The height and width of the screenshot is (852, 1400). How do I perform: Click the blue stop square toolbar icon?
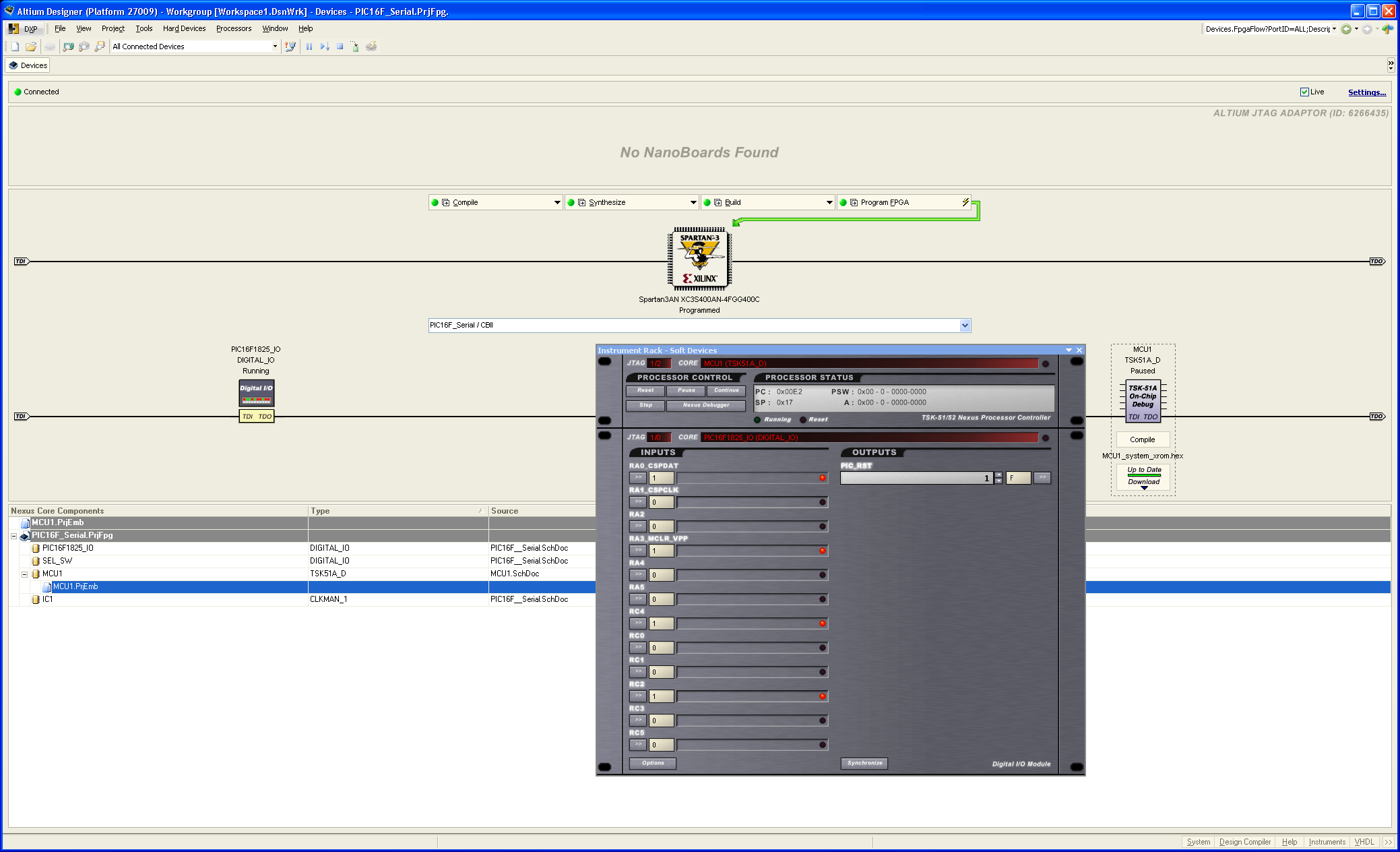pos(340,47)
